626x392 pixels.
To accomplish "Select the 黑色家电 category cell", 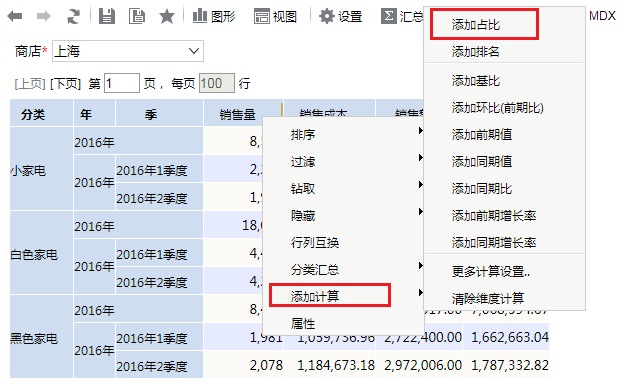I will [x=42, y=337].
